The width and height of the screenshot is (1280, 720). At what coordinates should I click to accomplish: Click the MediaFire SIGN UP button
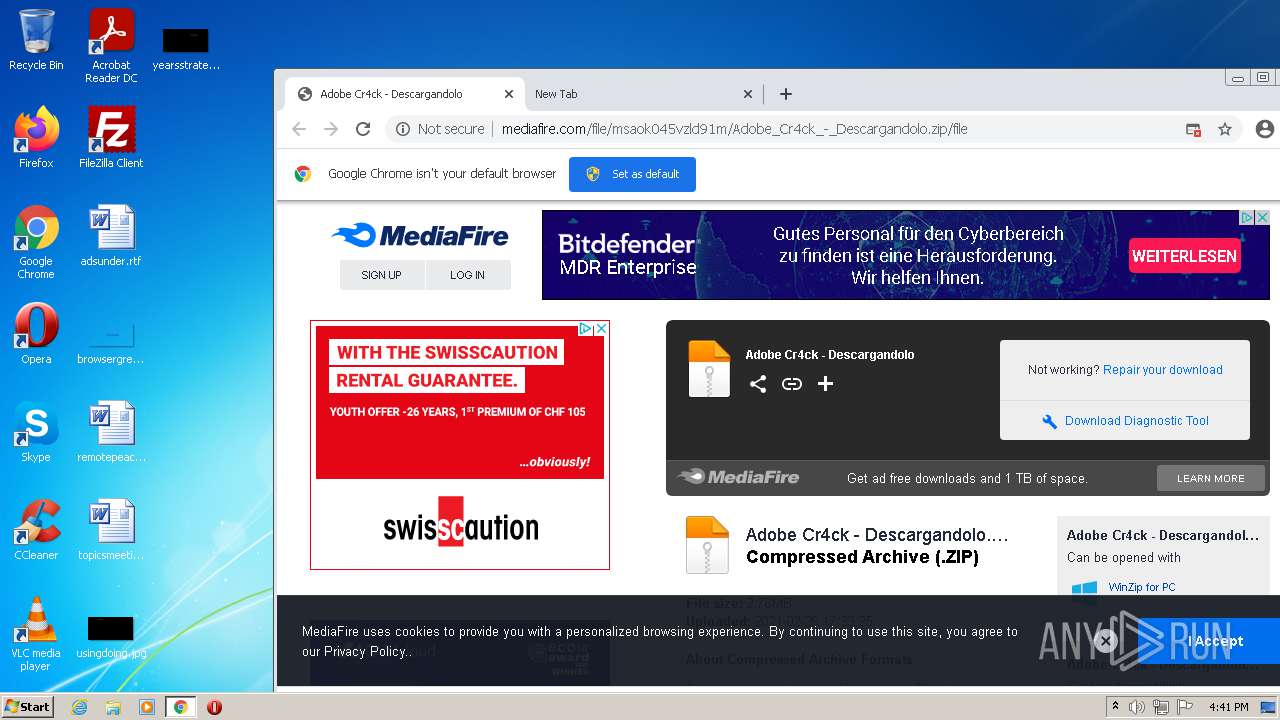pyautogui.click(x=382, y=275)
